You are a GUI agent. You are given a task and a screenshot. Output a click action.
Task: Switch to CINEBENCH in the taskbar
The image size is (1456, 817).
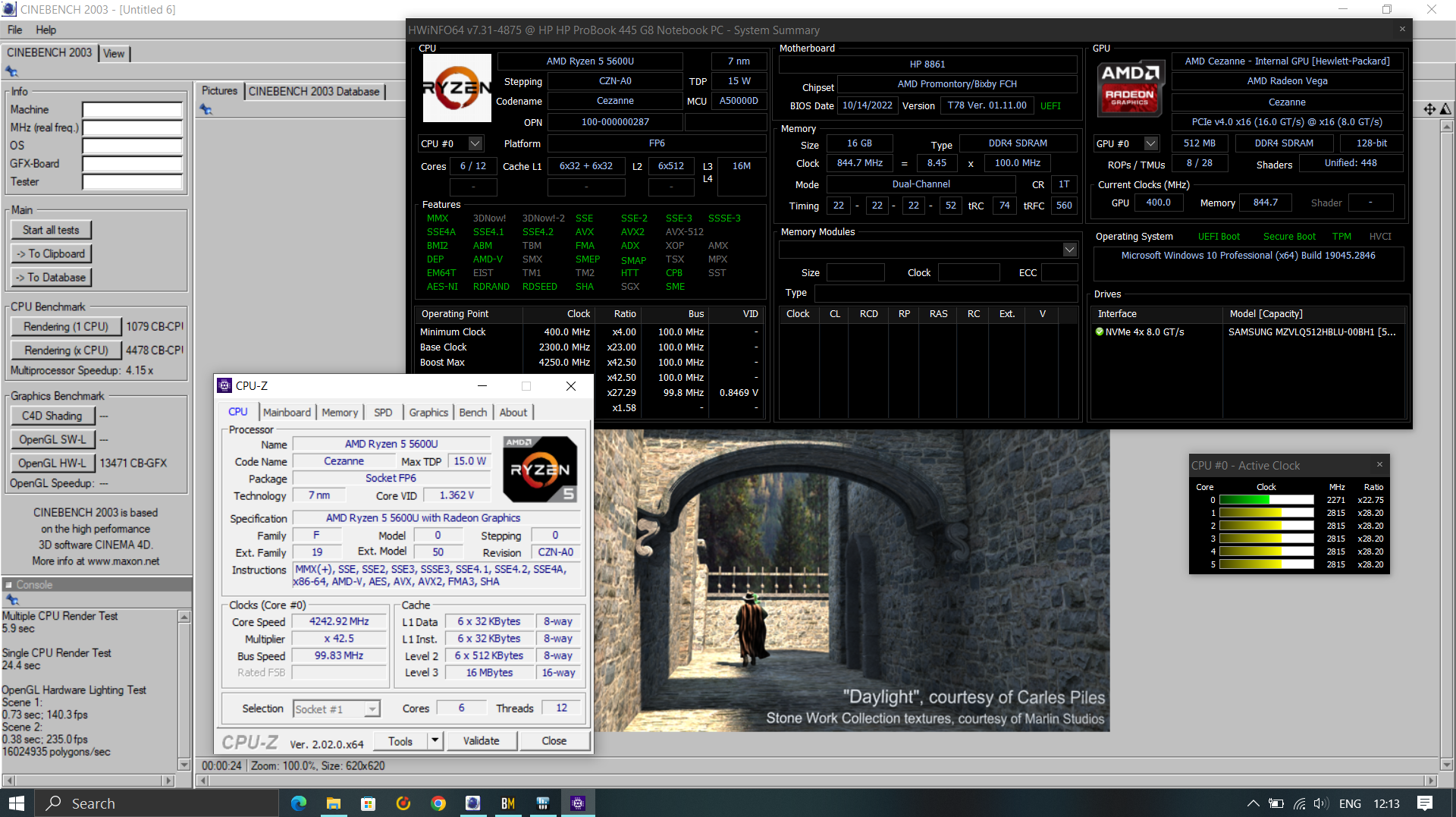pyautogui.click(x=473, y=803)
